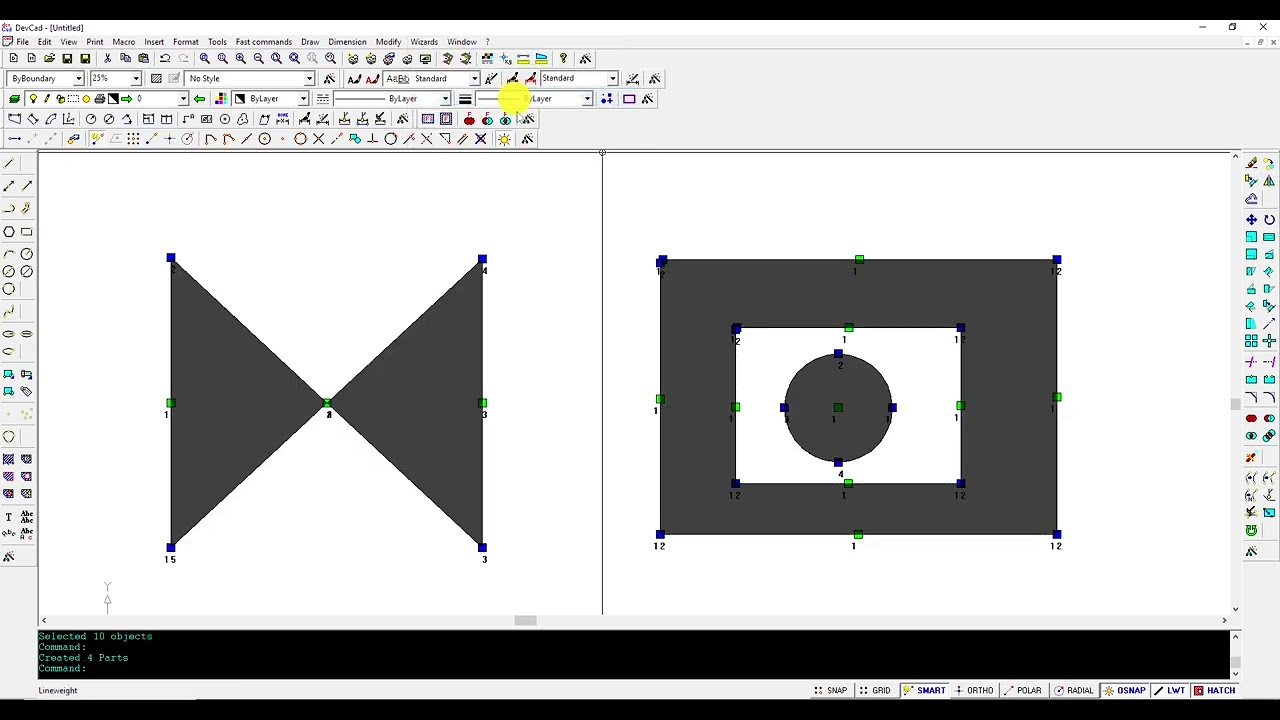The height and width of the screenshot is (720, 1280).
Task: Select the Polygon hexagon tool
Action: [x=9, y=232]
